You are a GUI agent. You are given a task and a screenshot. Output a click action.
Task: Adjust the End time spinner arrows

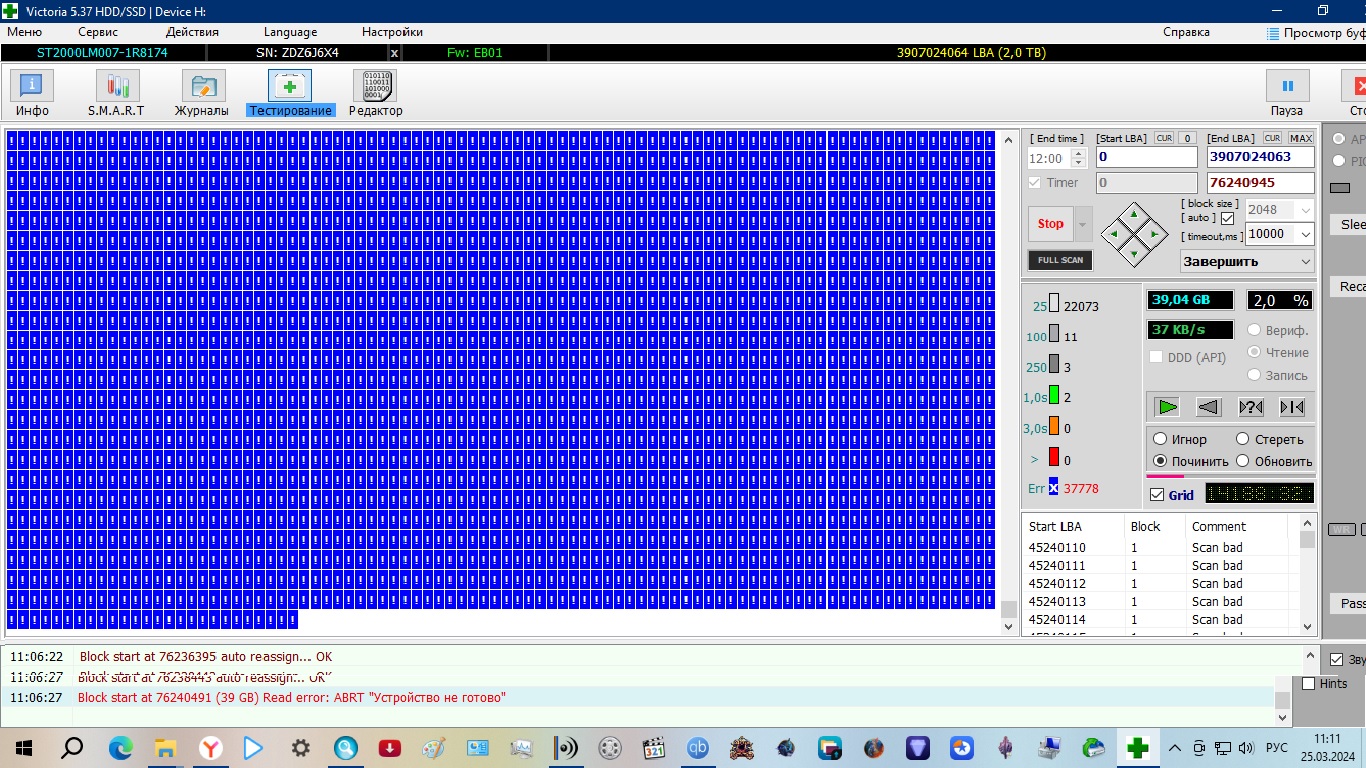click(1078, 158)
